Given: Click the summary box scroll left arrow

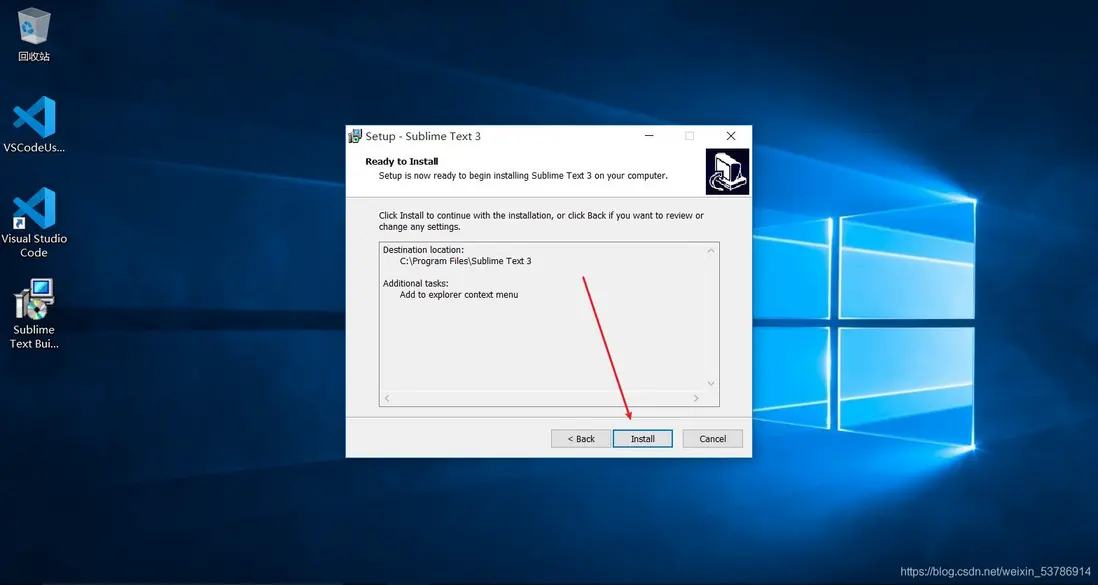Looking at the screenshot, I should 387,398.
